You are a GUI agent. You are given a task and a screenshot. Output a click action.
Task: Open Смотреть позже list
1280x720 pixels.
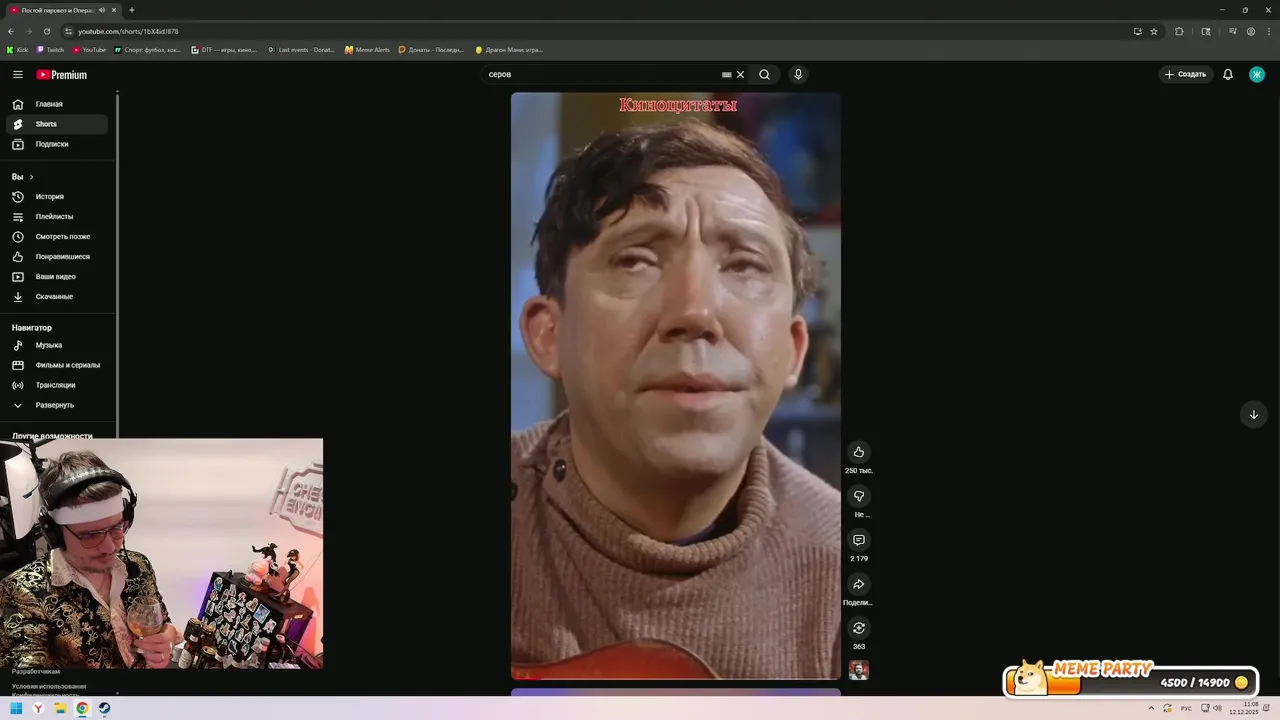coord(57,237)
